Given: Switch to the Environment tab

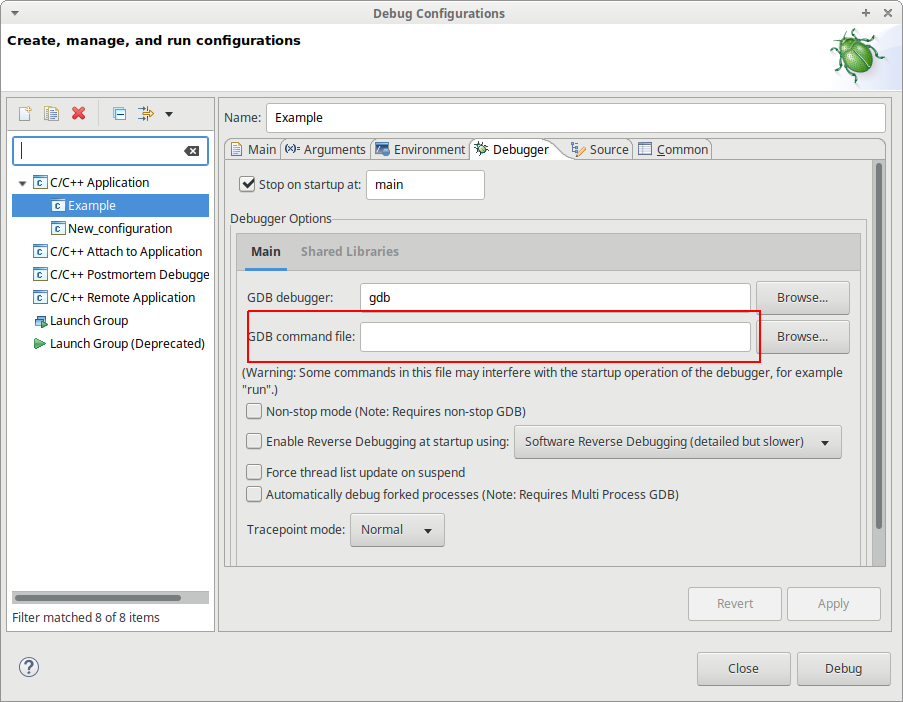Looking at the screenshot, I should (x=420, y=149).
